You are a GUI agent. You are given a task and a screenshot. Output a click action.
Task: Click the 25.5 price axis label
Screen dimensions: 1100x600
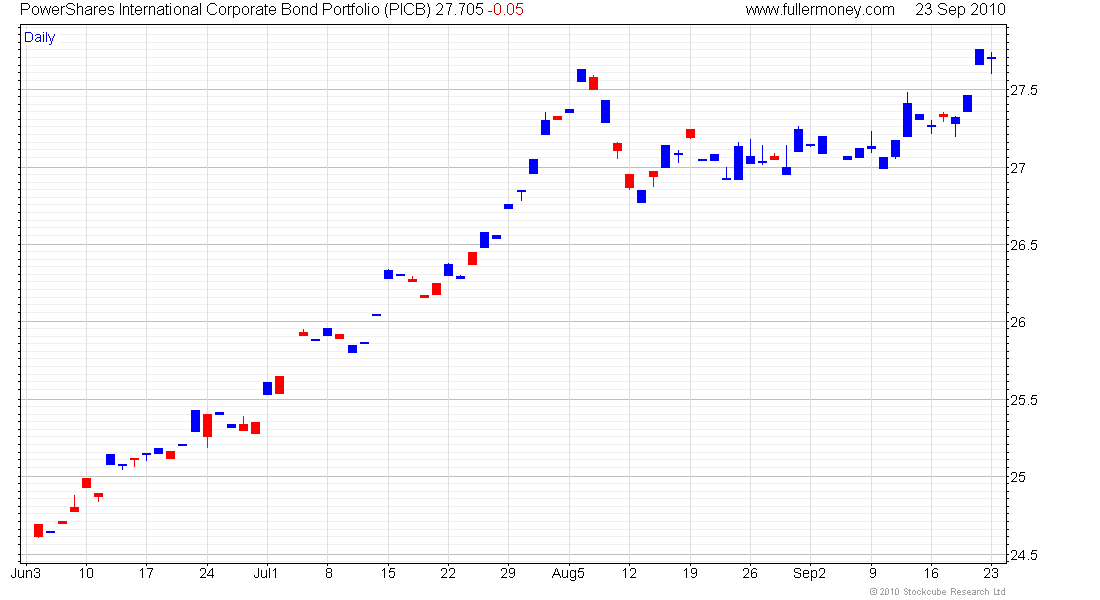pos(1024,401)
